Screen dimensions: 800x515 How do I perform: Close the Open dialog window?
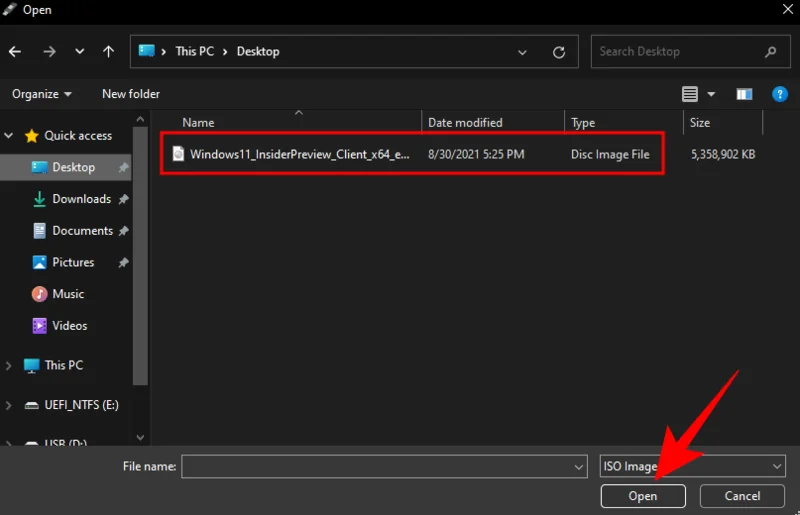[x=788, y=10]
